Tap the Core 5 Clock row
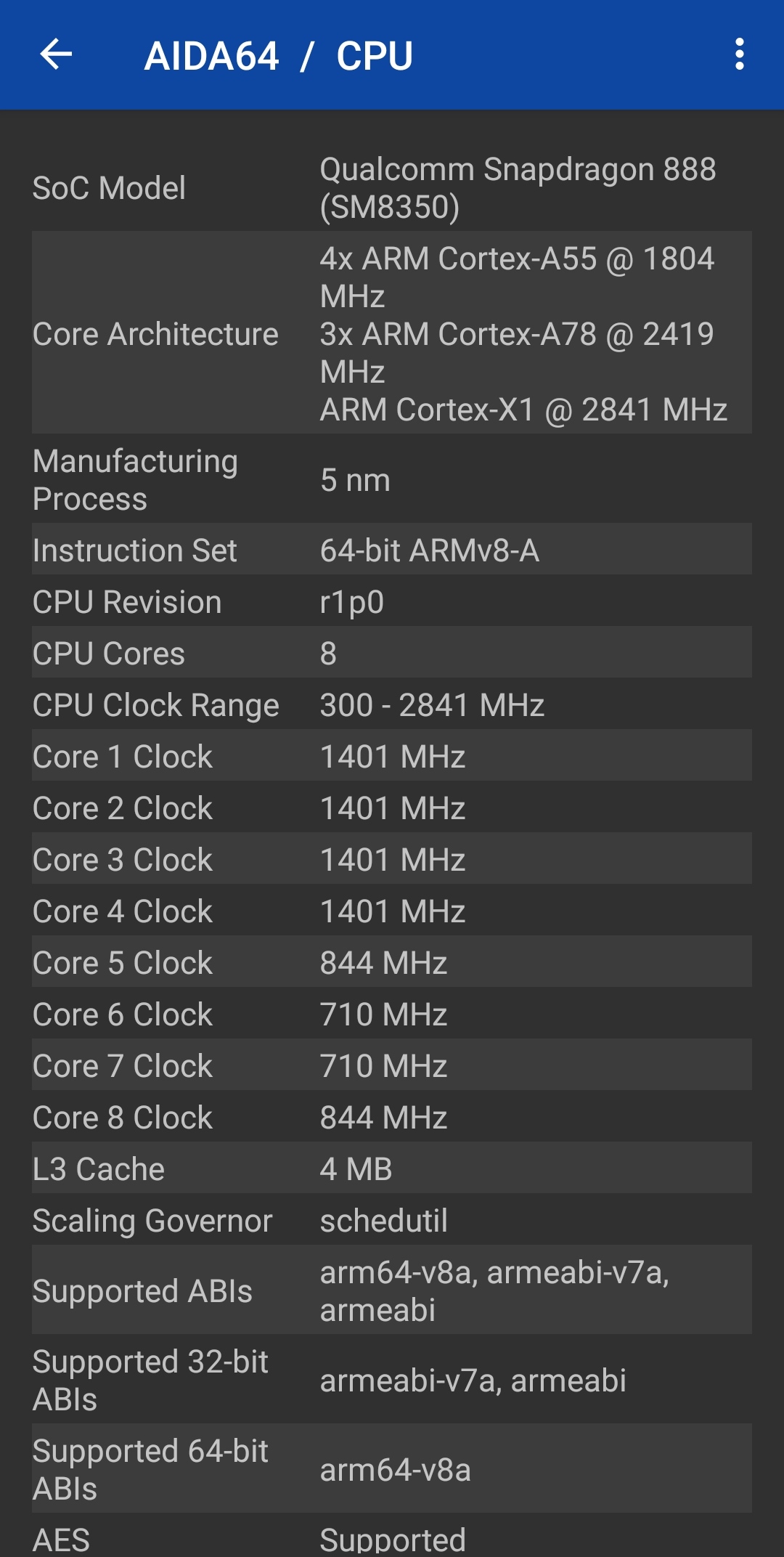 [x=392, y=962]
